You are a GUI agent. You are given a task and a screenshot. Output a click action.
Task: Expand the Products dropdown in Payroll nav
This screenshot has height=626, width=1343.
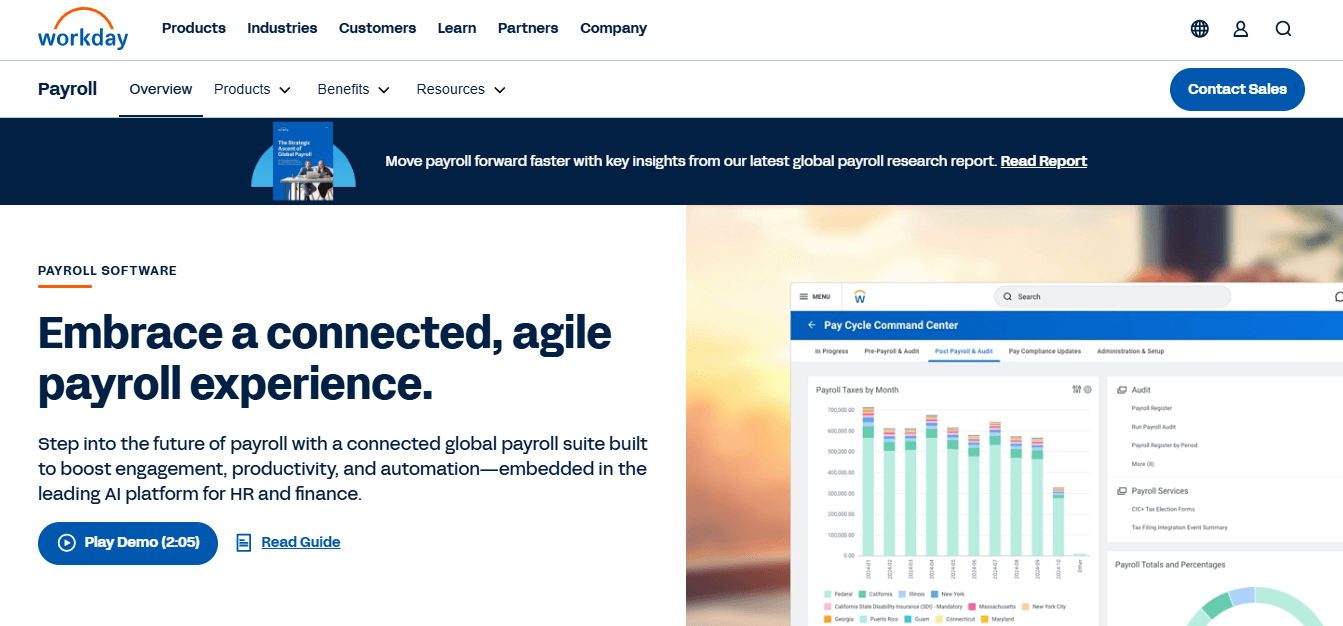252,89
